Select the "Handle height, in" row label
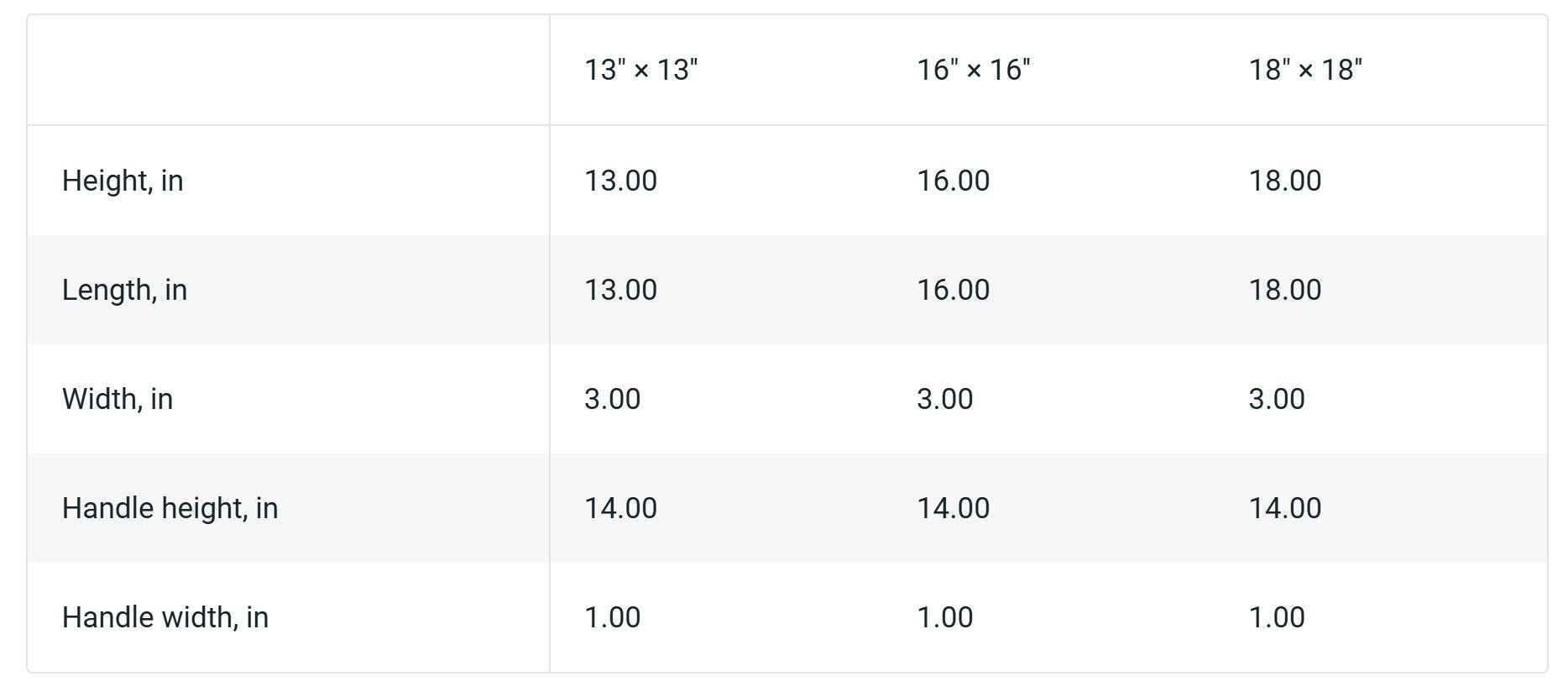The height and width of the screenshot is (692, 1568). click(x=170, y=508)
